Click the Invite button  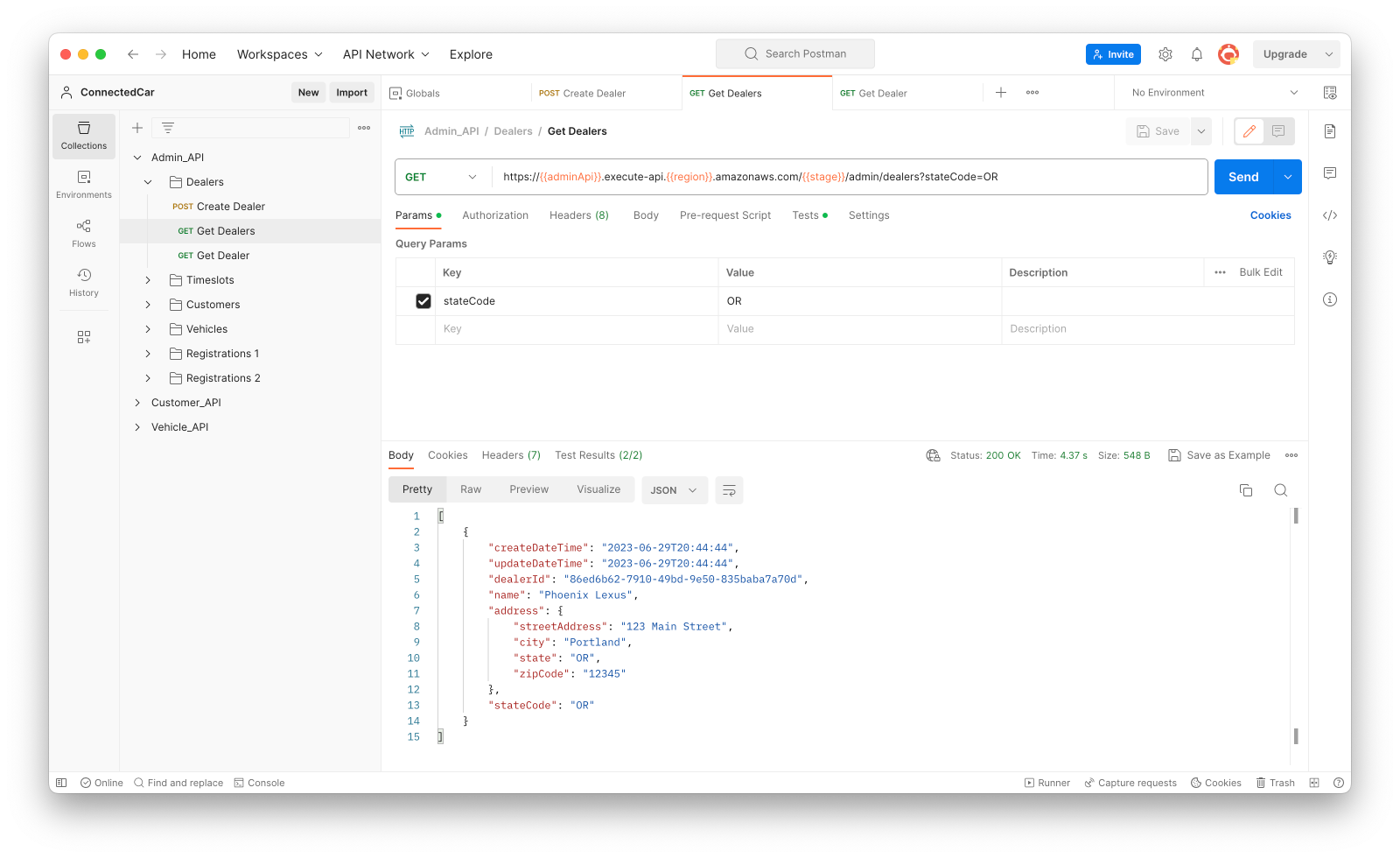(x=1113, y=54)
